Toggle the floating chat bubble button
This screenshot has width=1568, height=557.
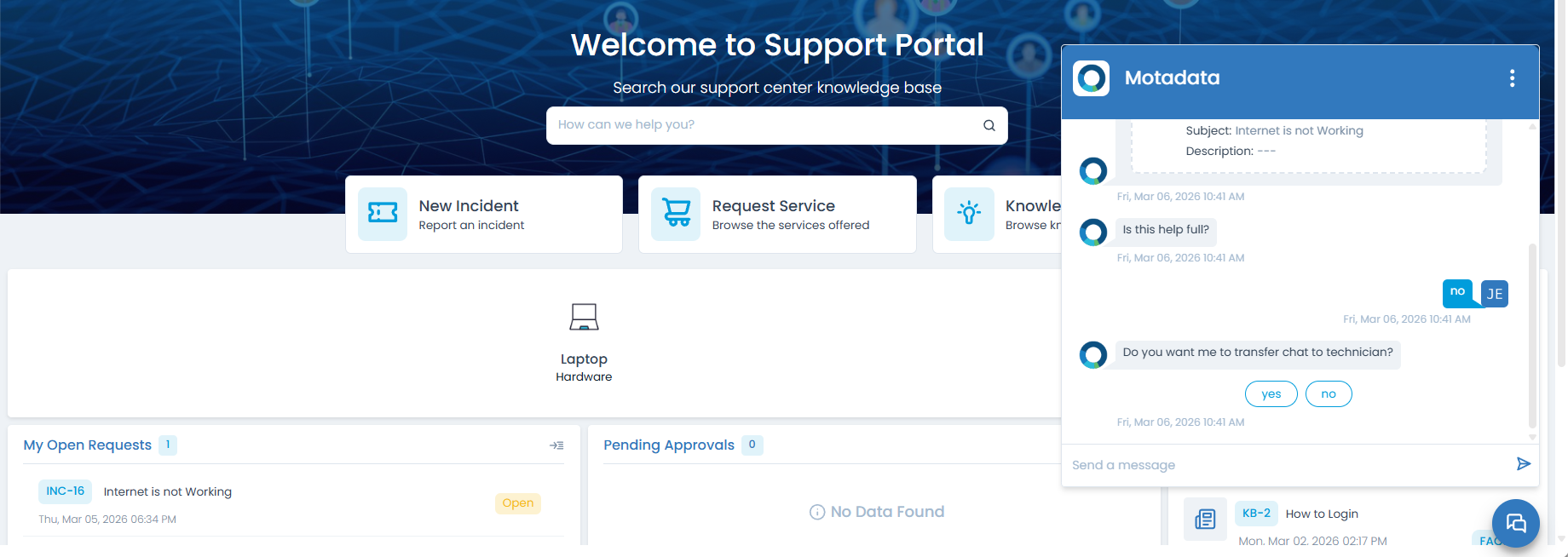(1515, 522)
